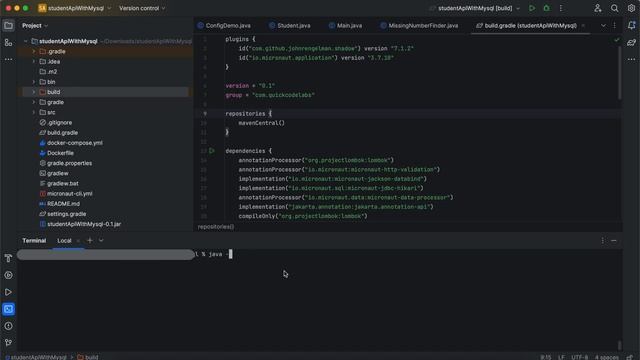640x360 pixels.
Task: Hide the terminal panel
Action: pos(613,241)
